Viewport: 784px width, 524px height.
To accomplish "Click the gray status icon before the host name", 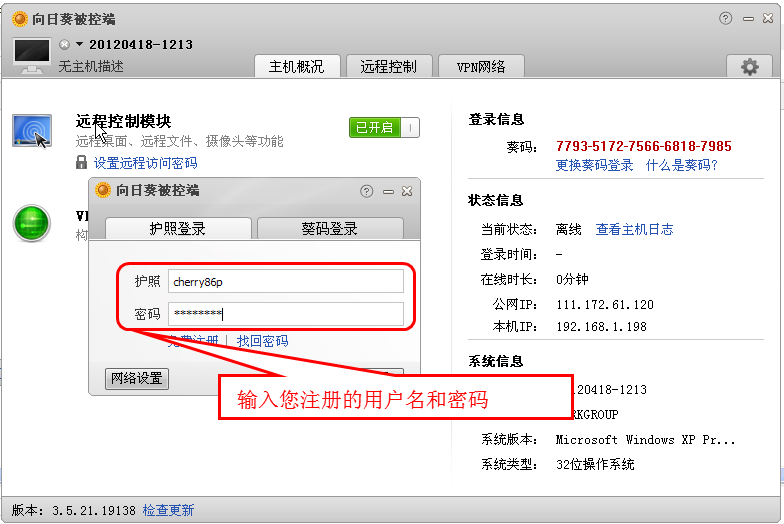I will click(x=64, y=44).
